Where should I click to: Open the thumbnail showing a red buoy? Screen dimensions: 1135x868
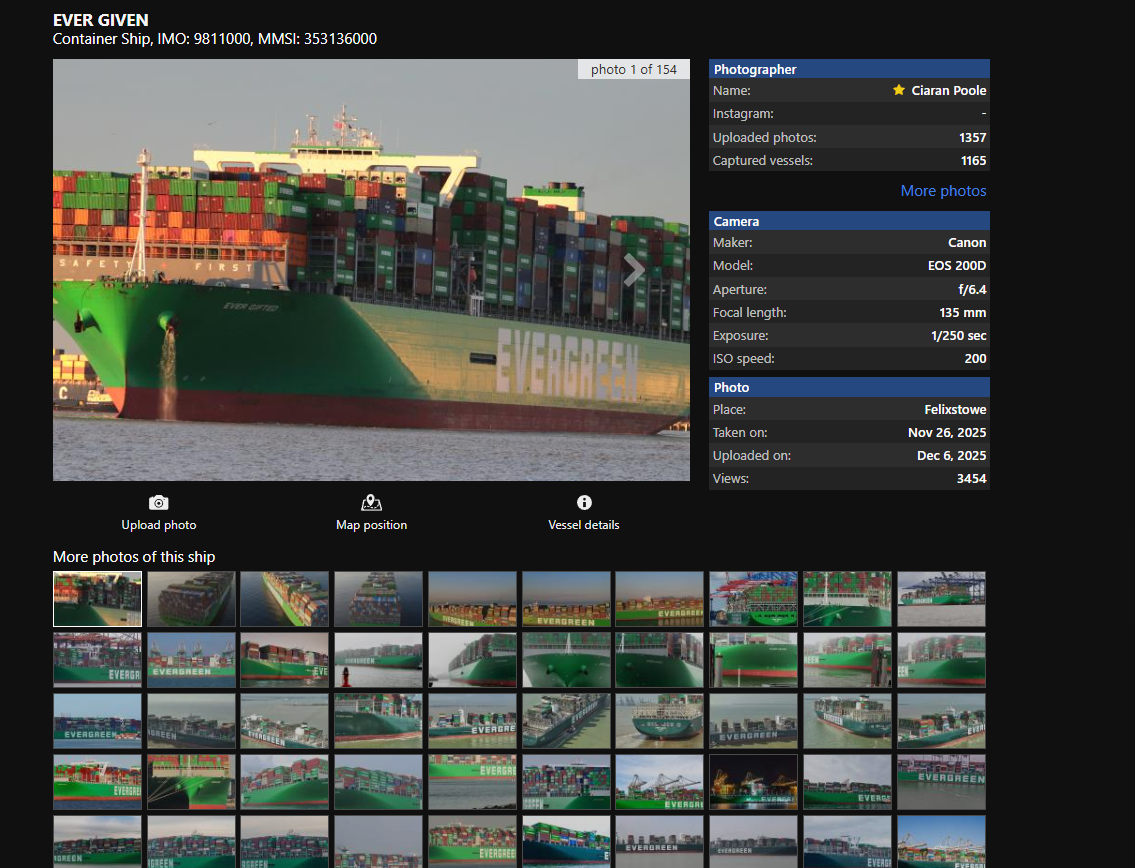coord(378,660)
